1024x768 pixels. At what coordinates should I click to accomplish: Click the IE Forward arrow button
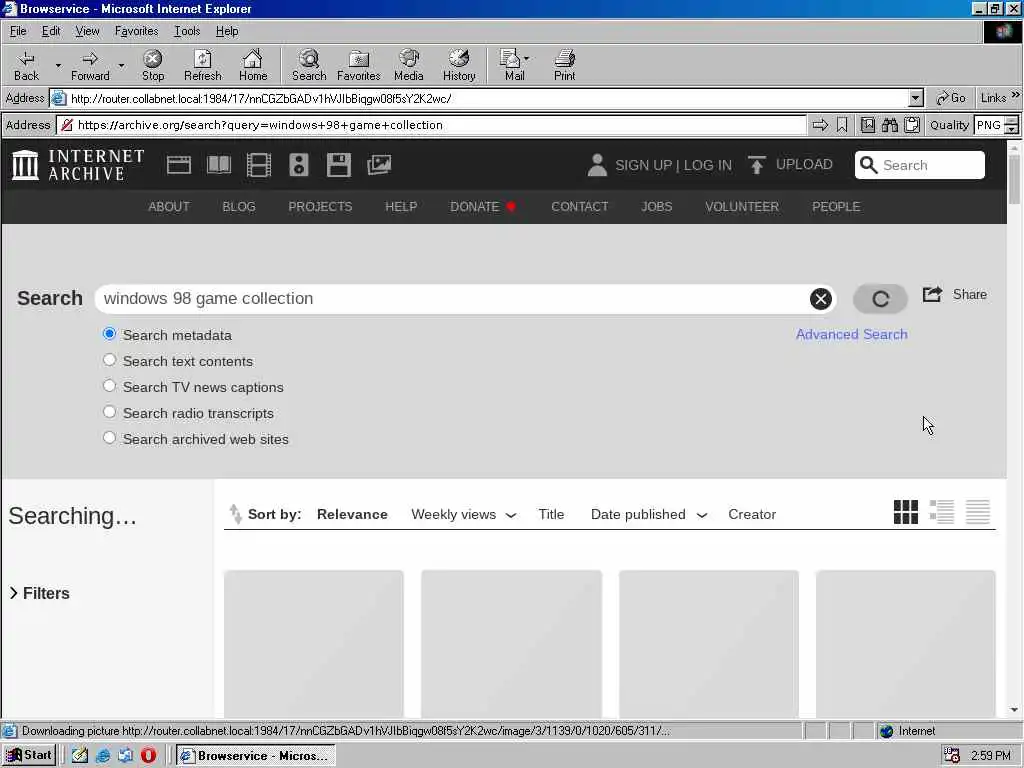(90, 66)
